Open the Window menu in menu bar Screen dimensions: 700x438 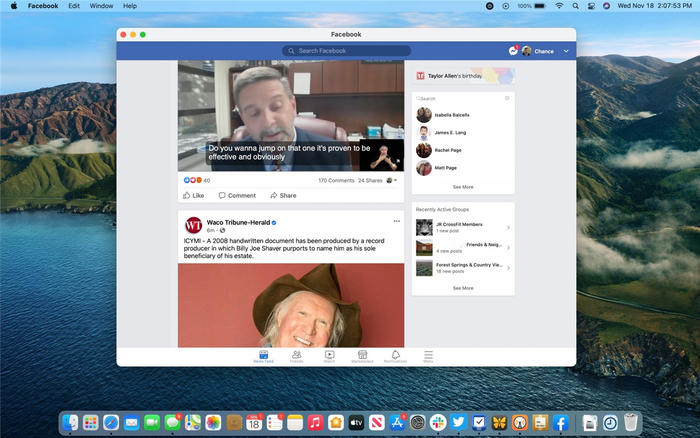(101, 6)
